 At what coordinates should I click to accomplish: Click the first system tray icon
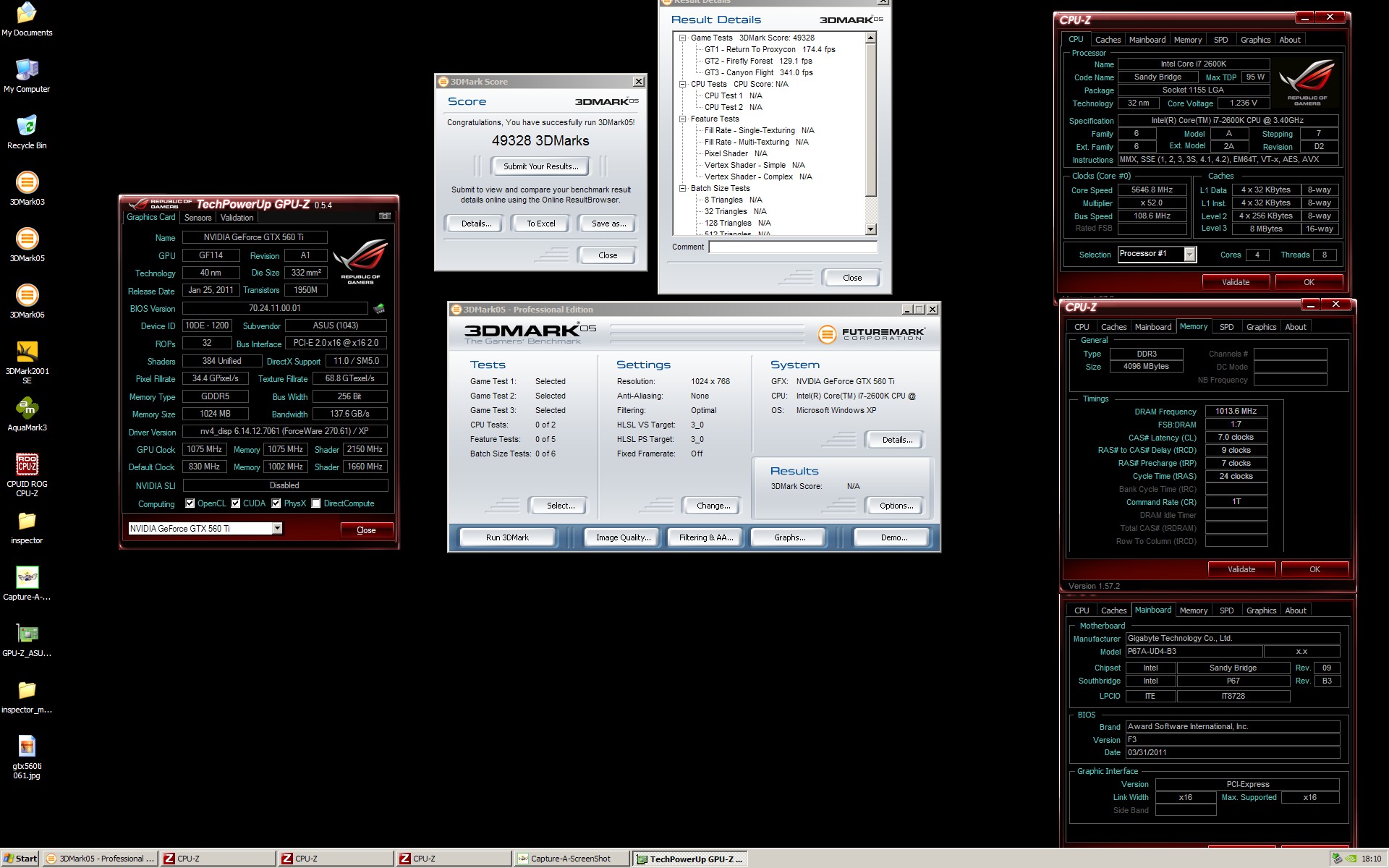tap(1337, 859)
